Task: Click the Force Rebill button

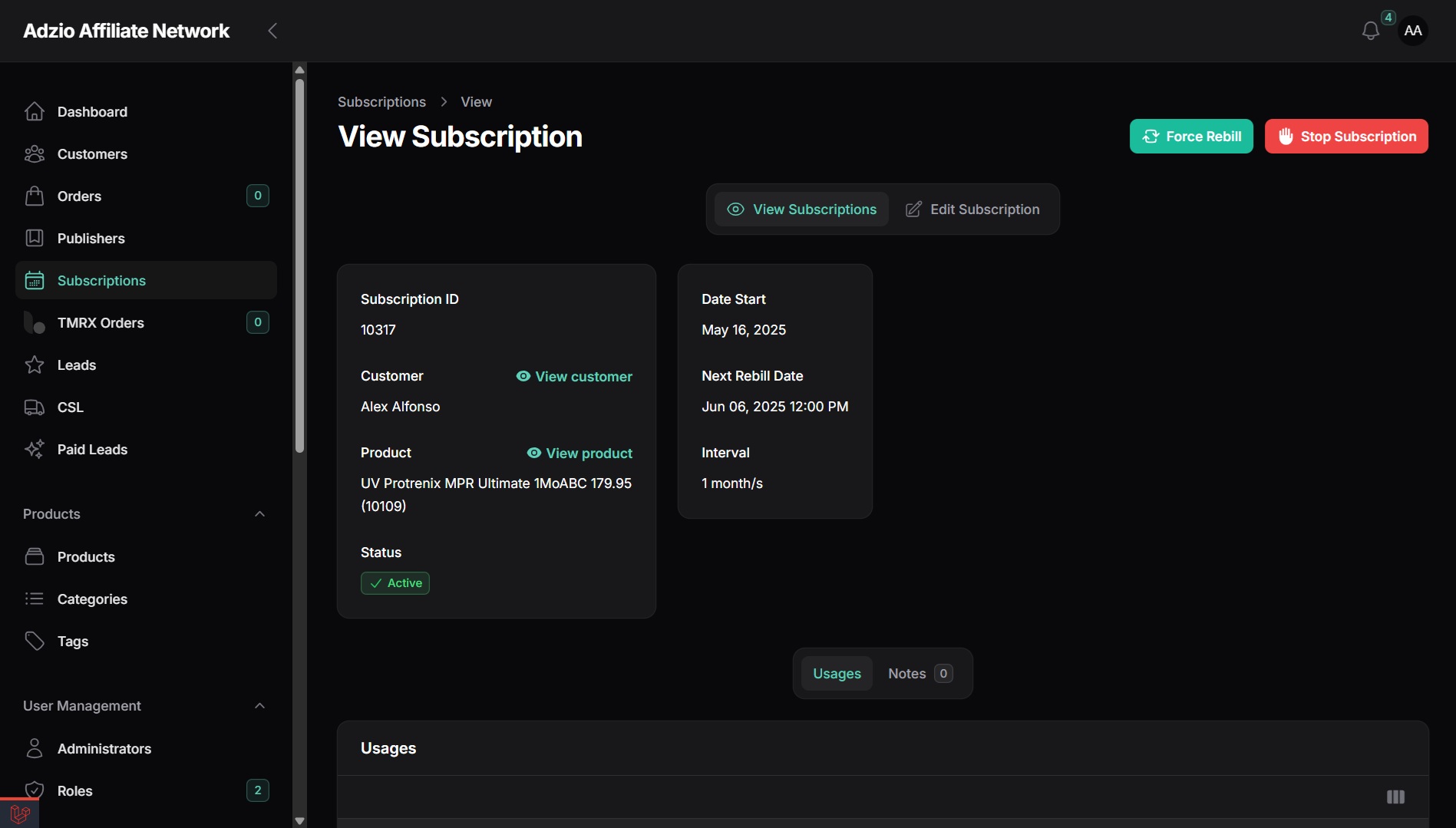Action: point(1191,136)
